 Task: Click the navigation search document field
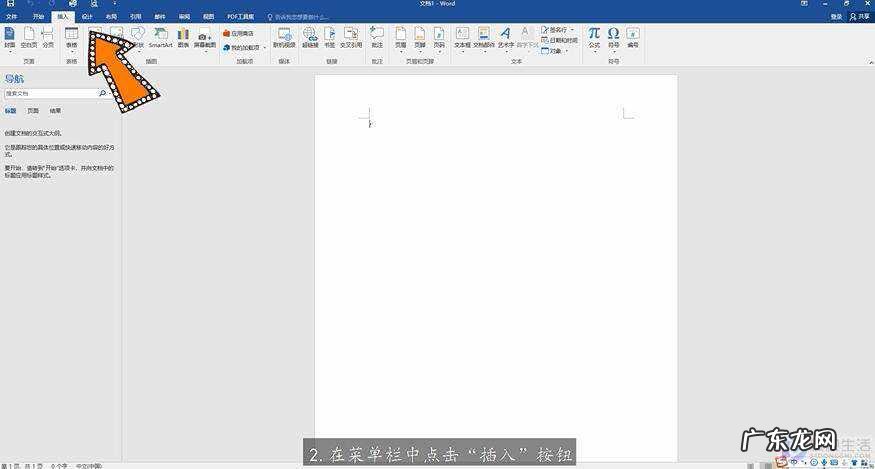pyautogui.click(x=51, y=94)
